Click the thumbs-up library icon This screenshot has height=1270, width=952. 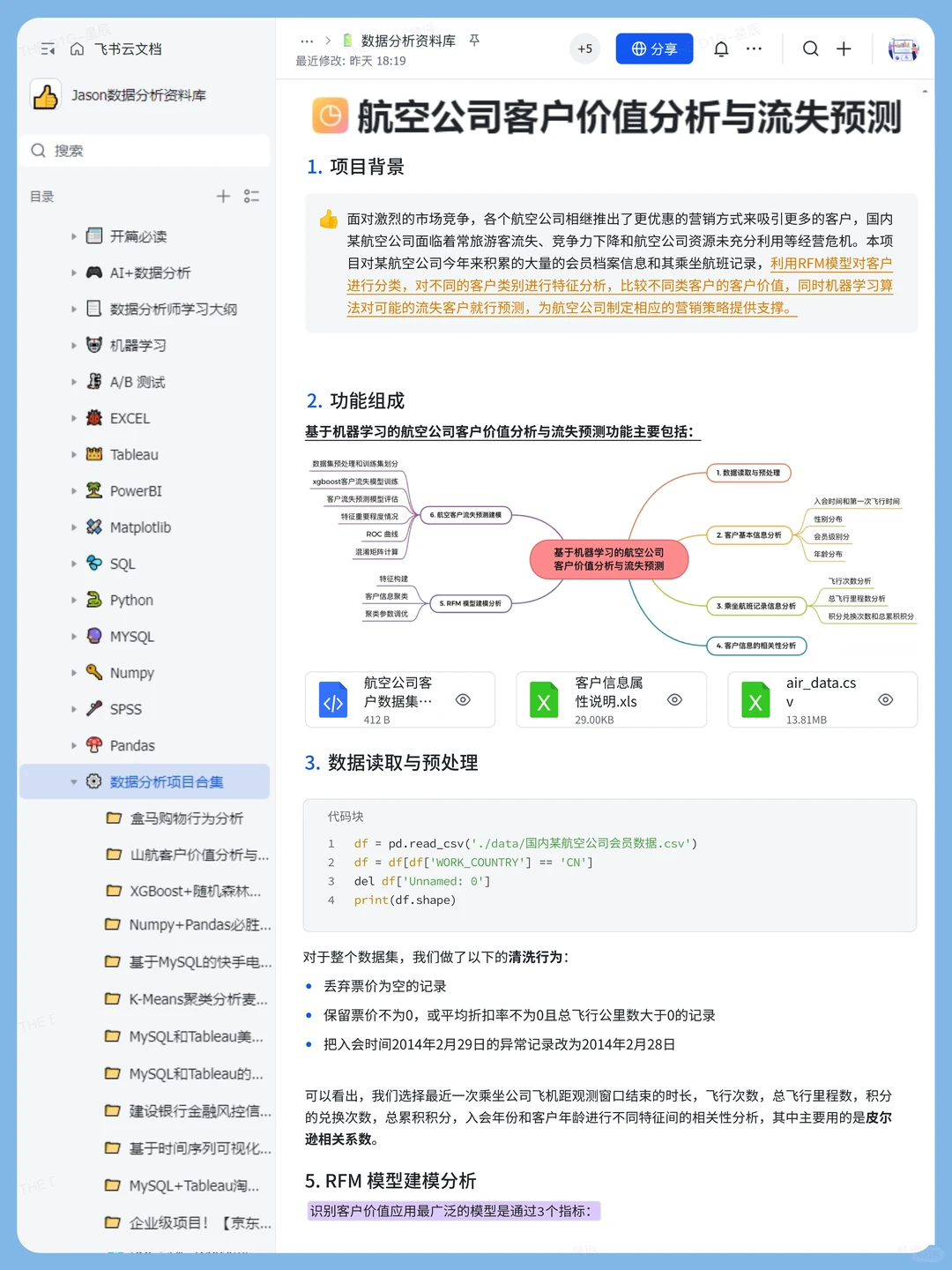point(46,95)
